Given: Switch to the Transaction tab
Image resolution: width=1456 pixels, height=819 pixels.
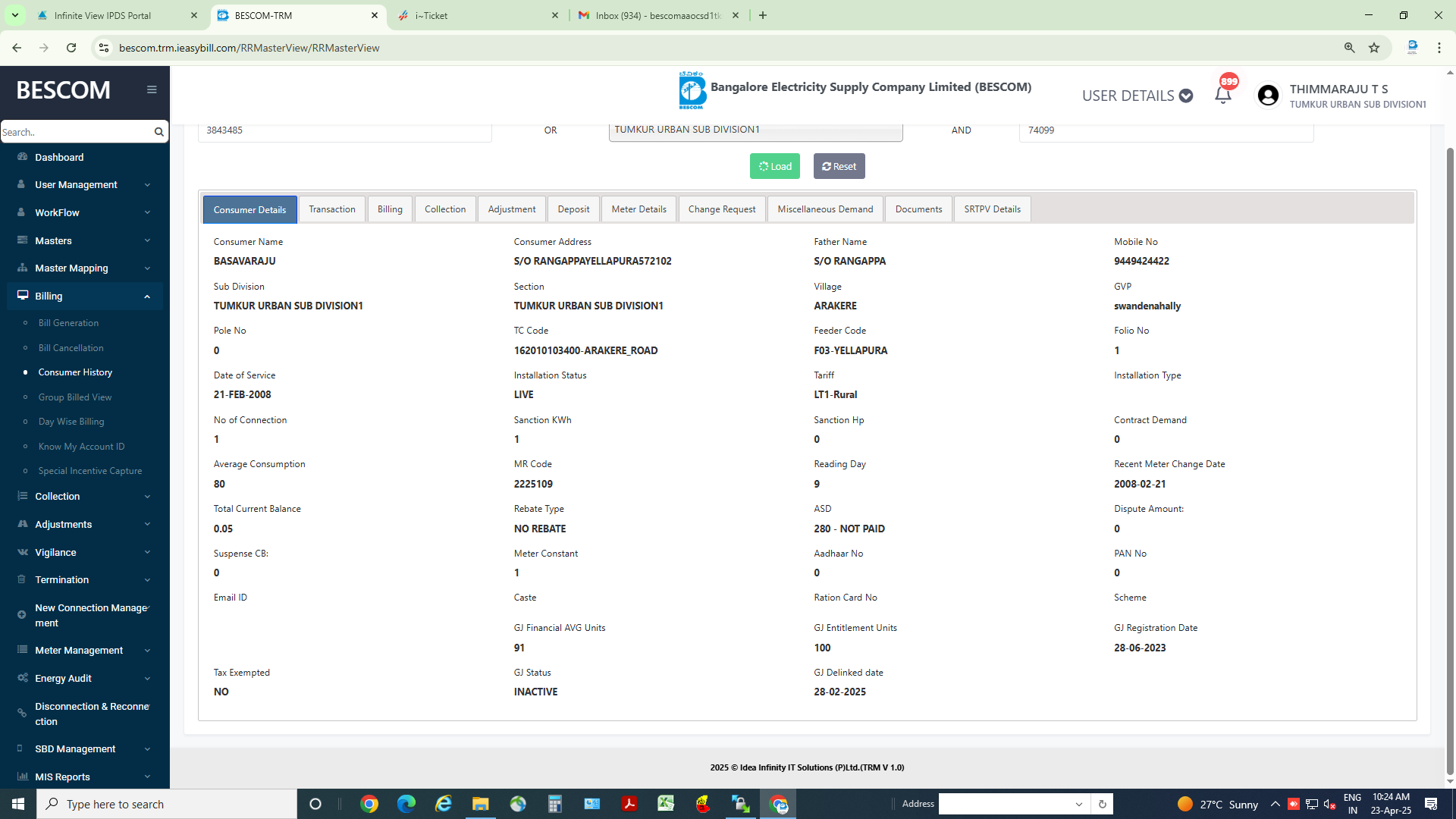Looking at the screenshot, I should (x=331, y=209).
